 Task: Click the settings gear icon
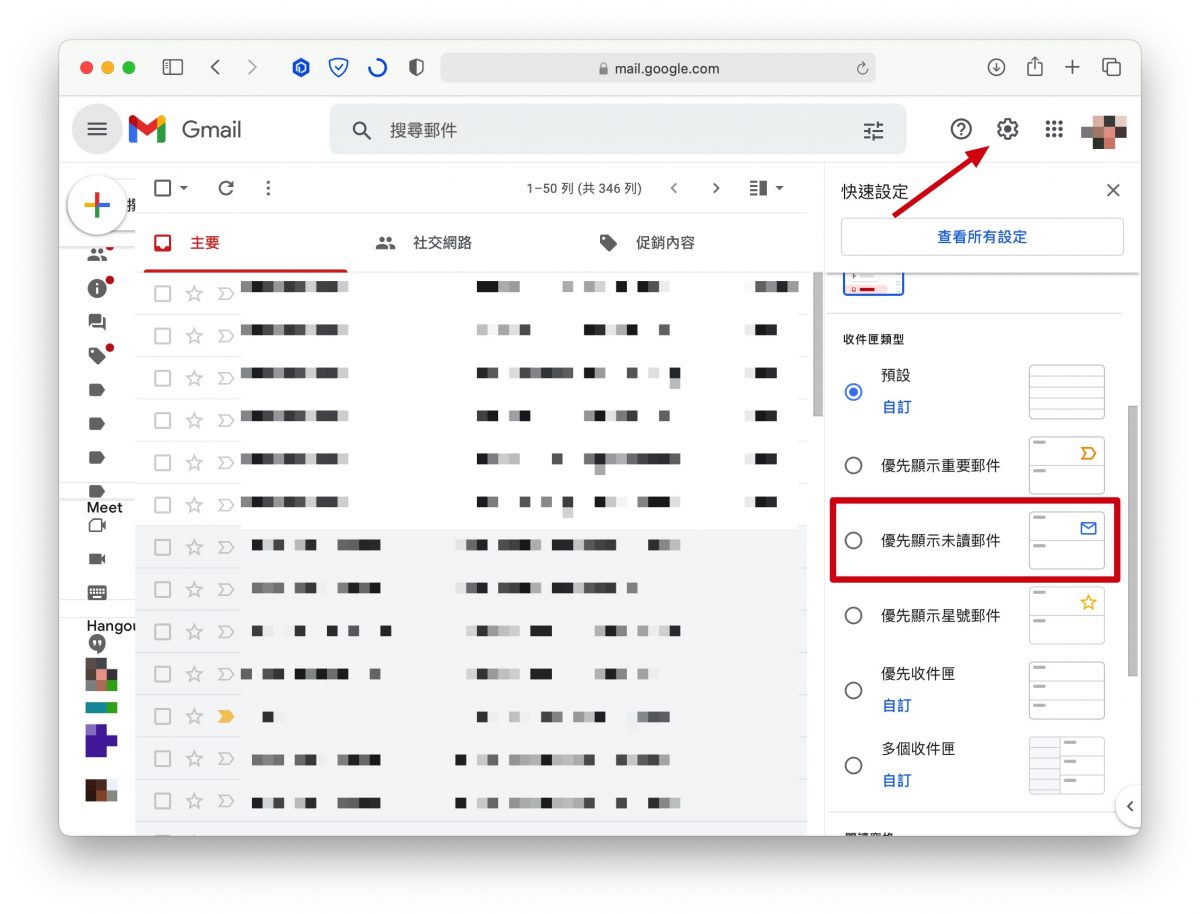[x=1007, y=129]
